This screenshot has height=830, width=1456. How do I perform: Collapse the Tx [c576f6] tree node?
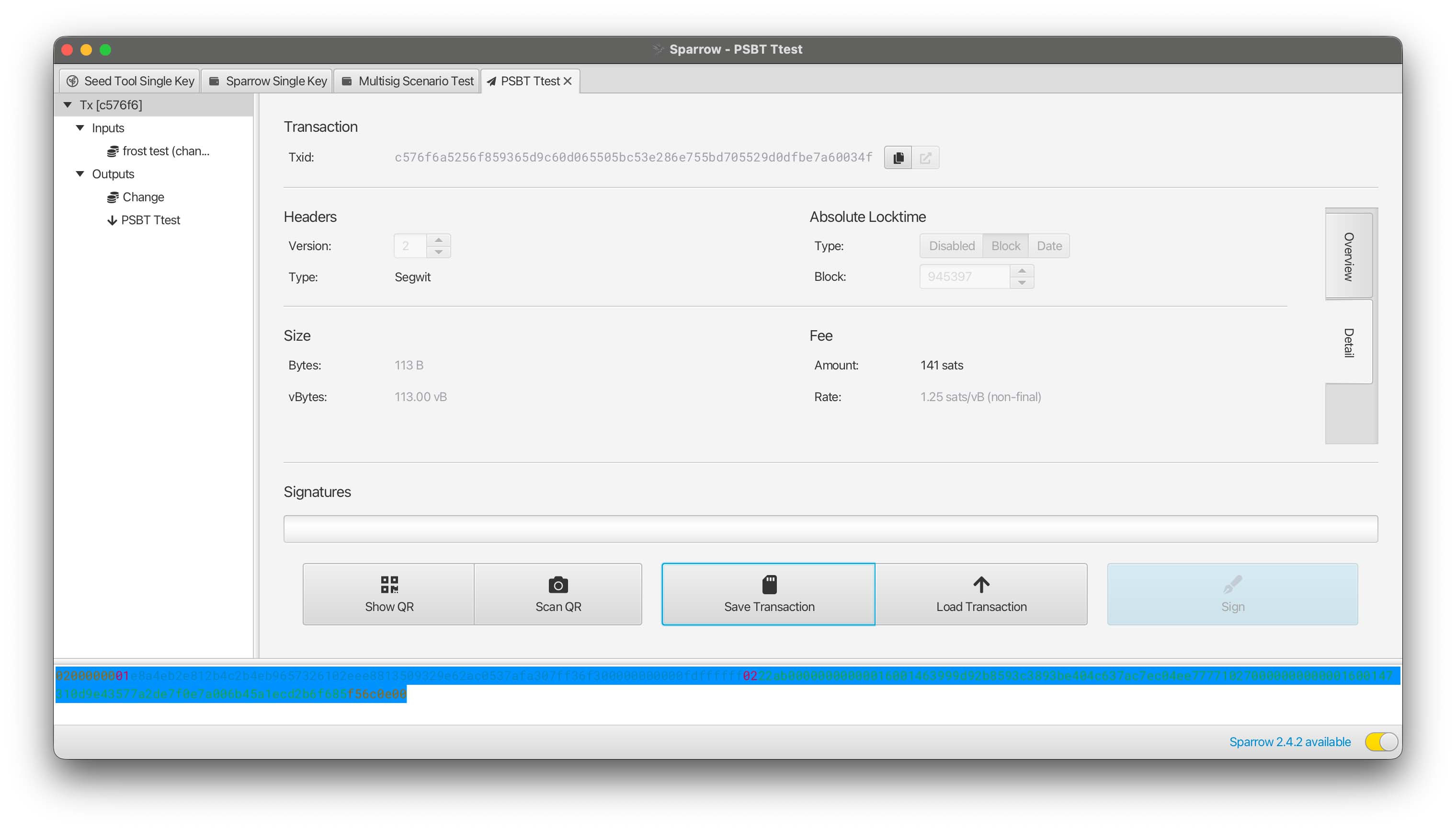point(68,105)
